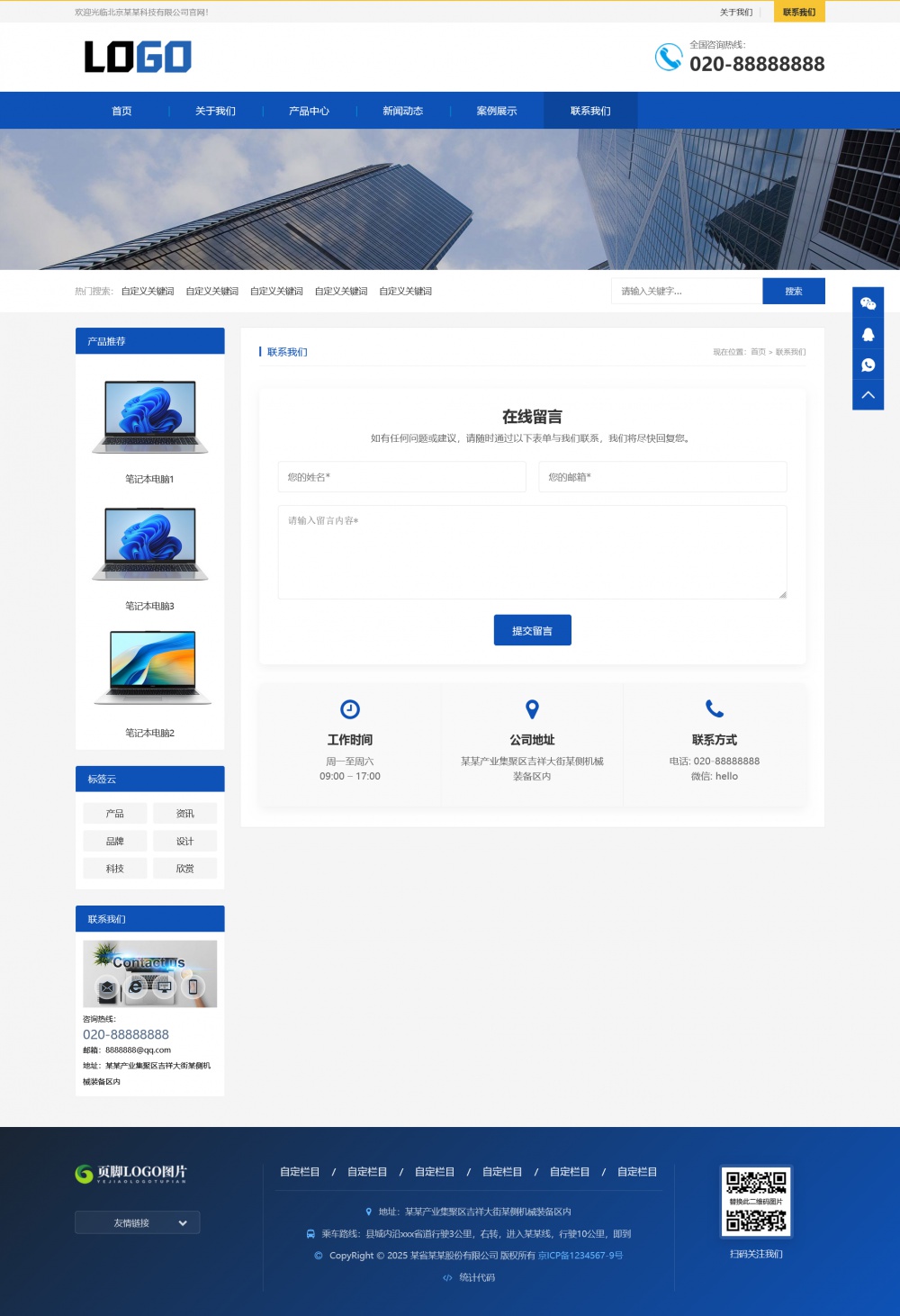The width and height of the screenshot is (900, 1316).
Task: Click the WeChat icon in floating sidebar
Action: [x=868, y=303]
